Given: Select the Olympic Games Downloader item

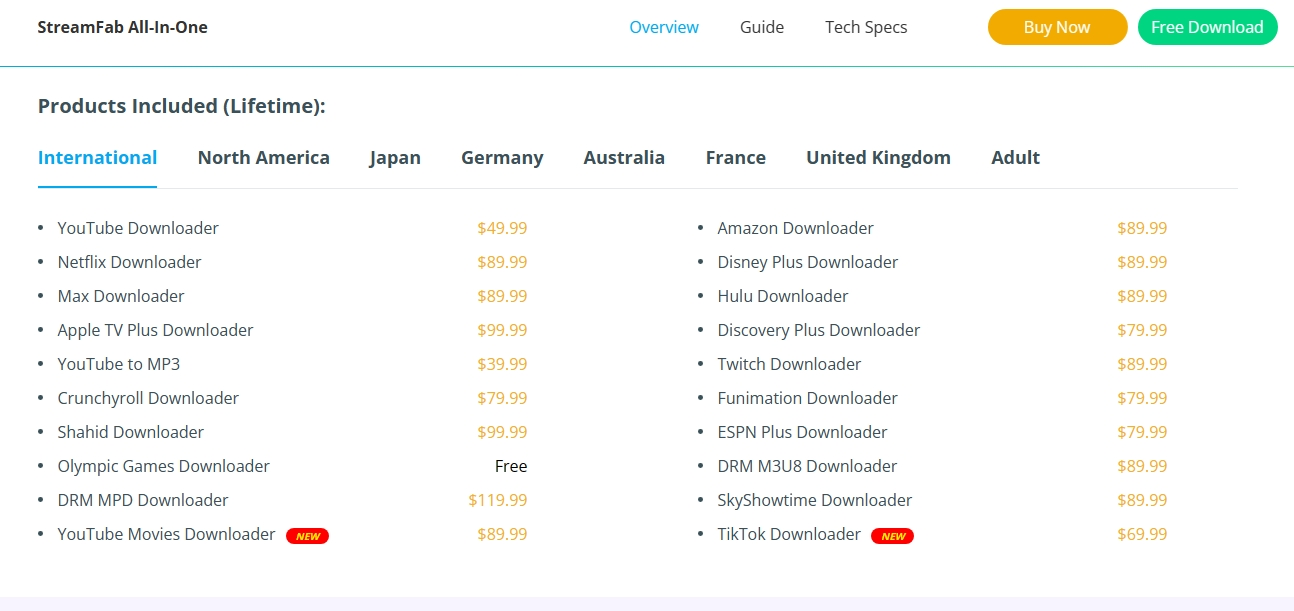Looking at the screenshot, I should click(x=163, y=466).
